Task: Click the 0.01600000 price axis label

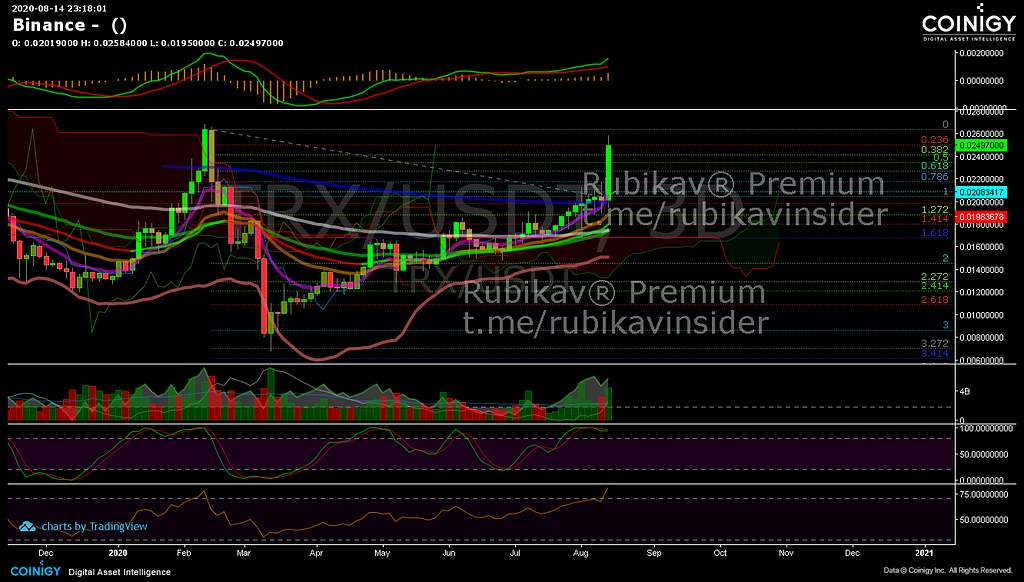Action: click(982, 248)
